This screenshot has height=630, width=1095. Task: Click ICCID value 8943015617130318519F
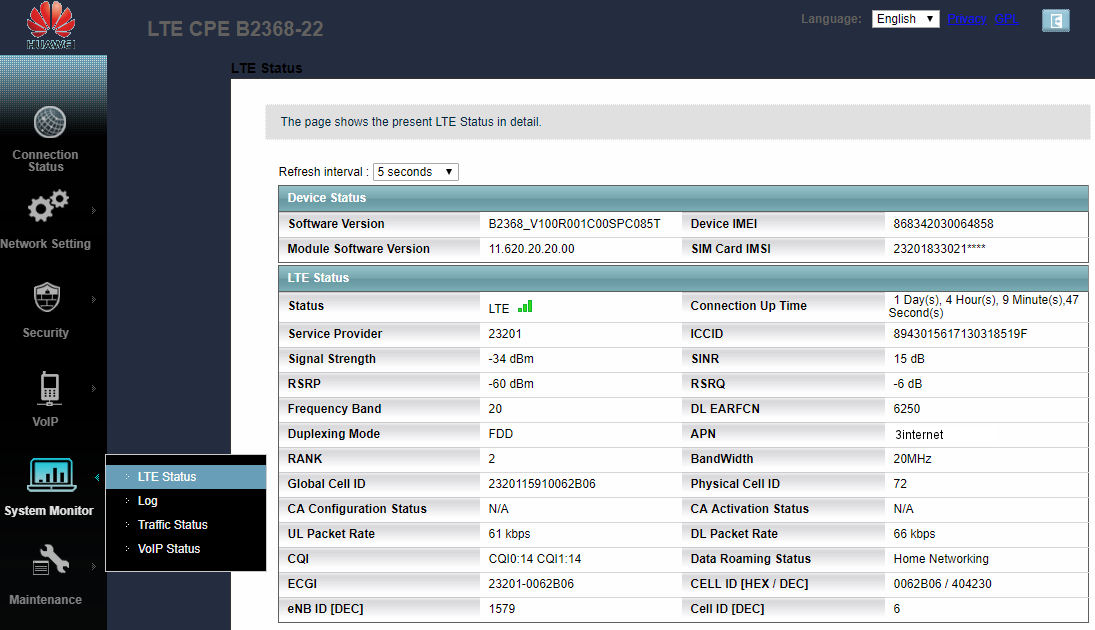click(960, 334)
